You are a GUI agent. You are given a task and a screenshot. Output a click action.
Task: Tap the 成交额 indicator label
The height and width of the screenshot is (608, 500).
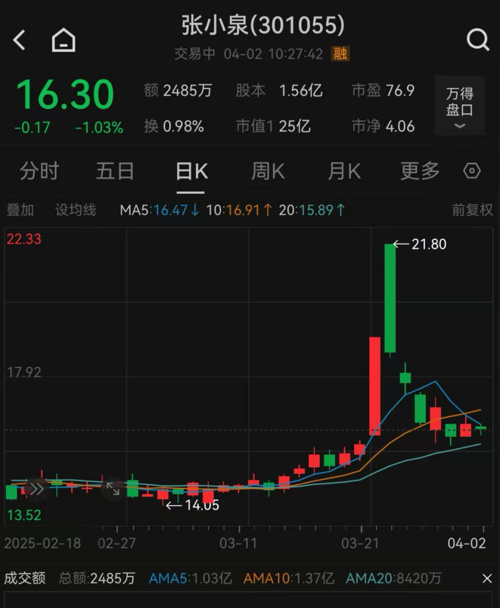tap(24, 579)
